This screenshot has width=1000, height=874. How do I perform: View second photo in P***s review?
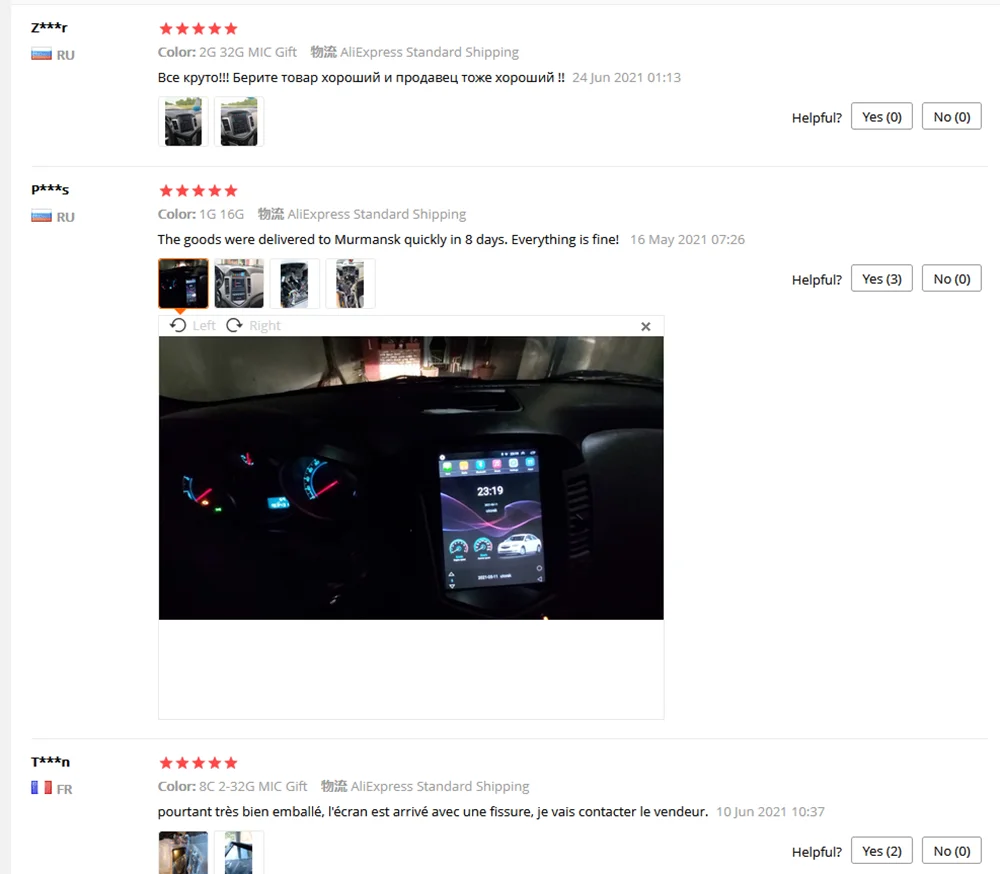(x=239, y=284)
